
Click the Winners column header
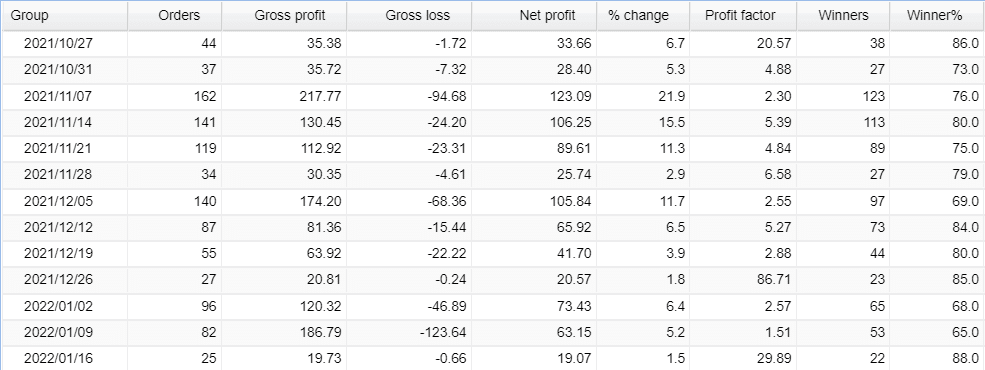click(844, 16)
